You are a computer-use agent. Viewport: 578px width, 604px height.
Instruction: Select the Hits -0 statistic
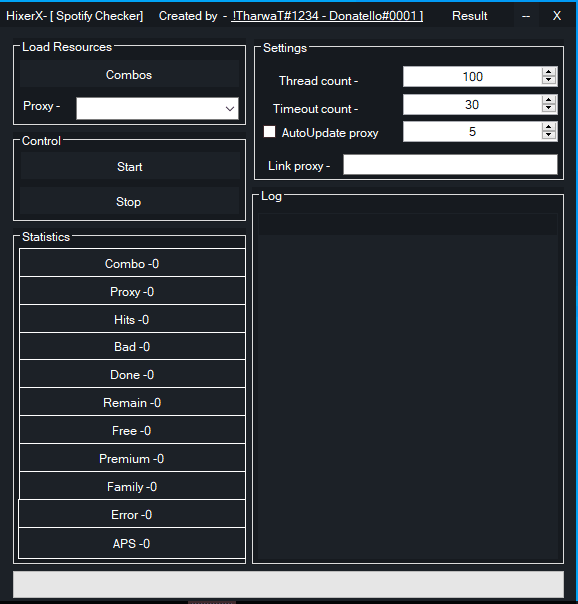[132, 319]
